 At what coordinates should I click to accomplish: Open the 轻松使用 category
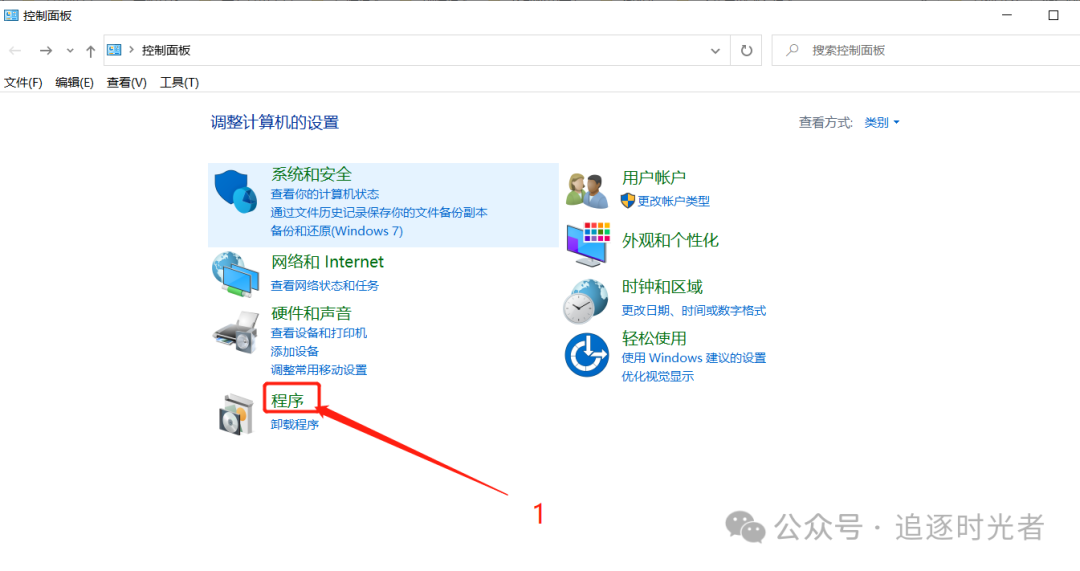click(x=654, y=338)
